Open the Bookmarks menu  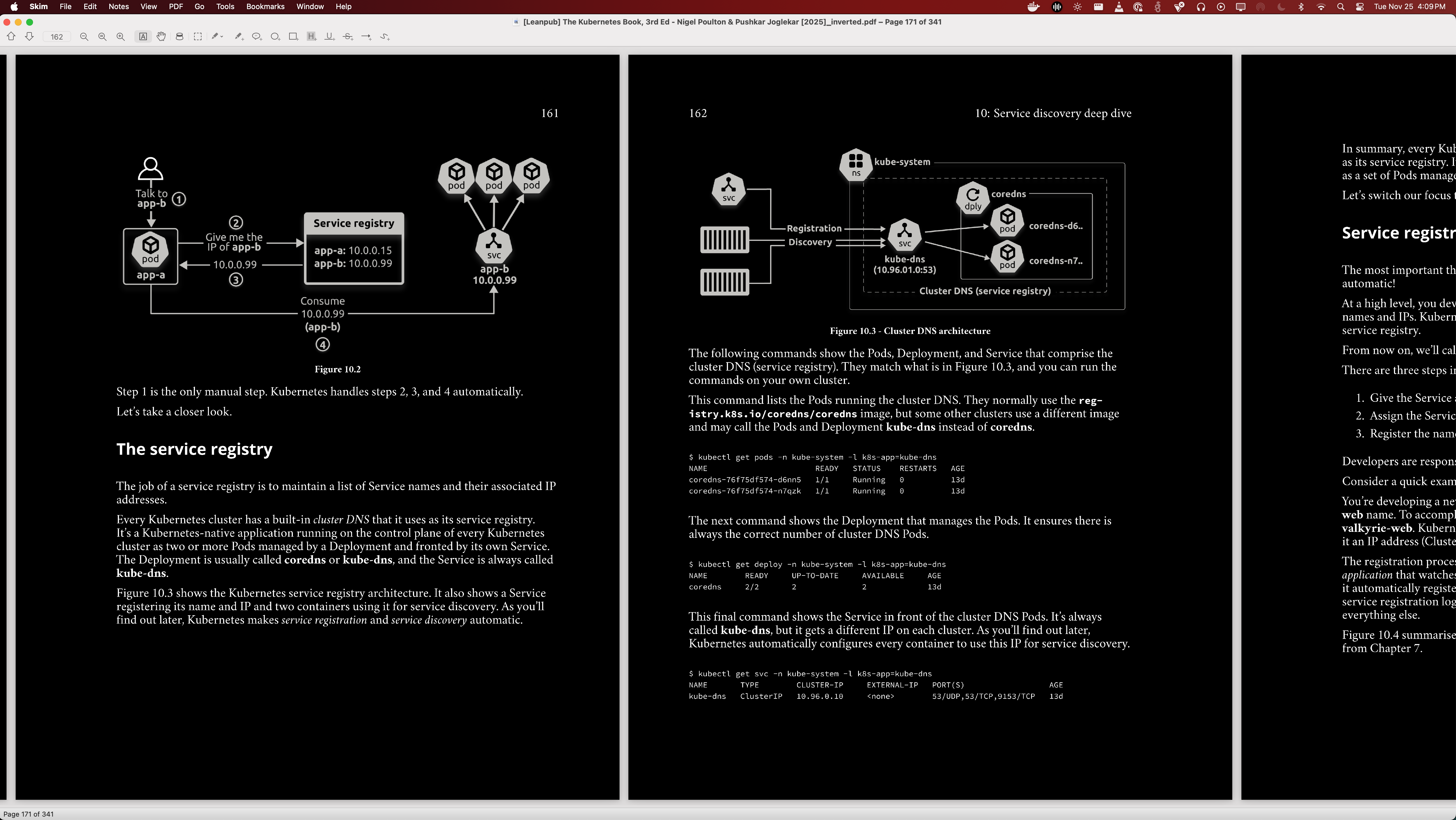[265, 7]
